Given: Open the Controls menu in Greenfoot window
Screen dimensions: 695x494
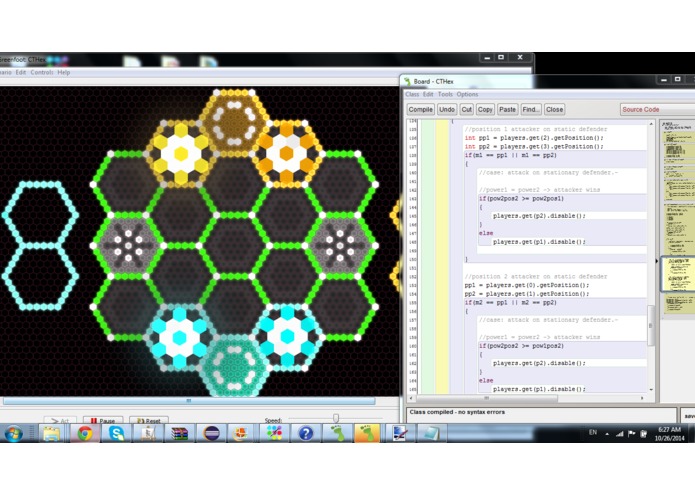Looking at the screenshot, I should click(42, 72).
